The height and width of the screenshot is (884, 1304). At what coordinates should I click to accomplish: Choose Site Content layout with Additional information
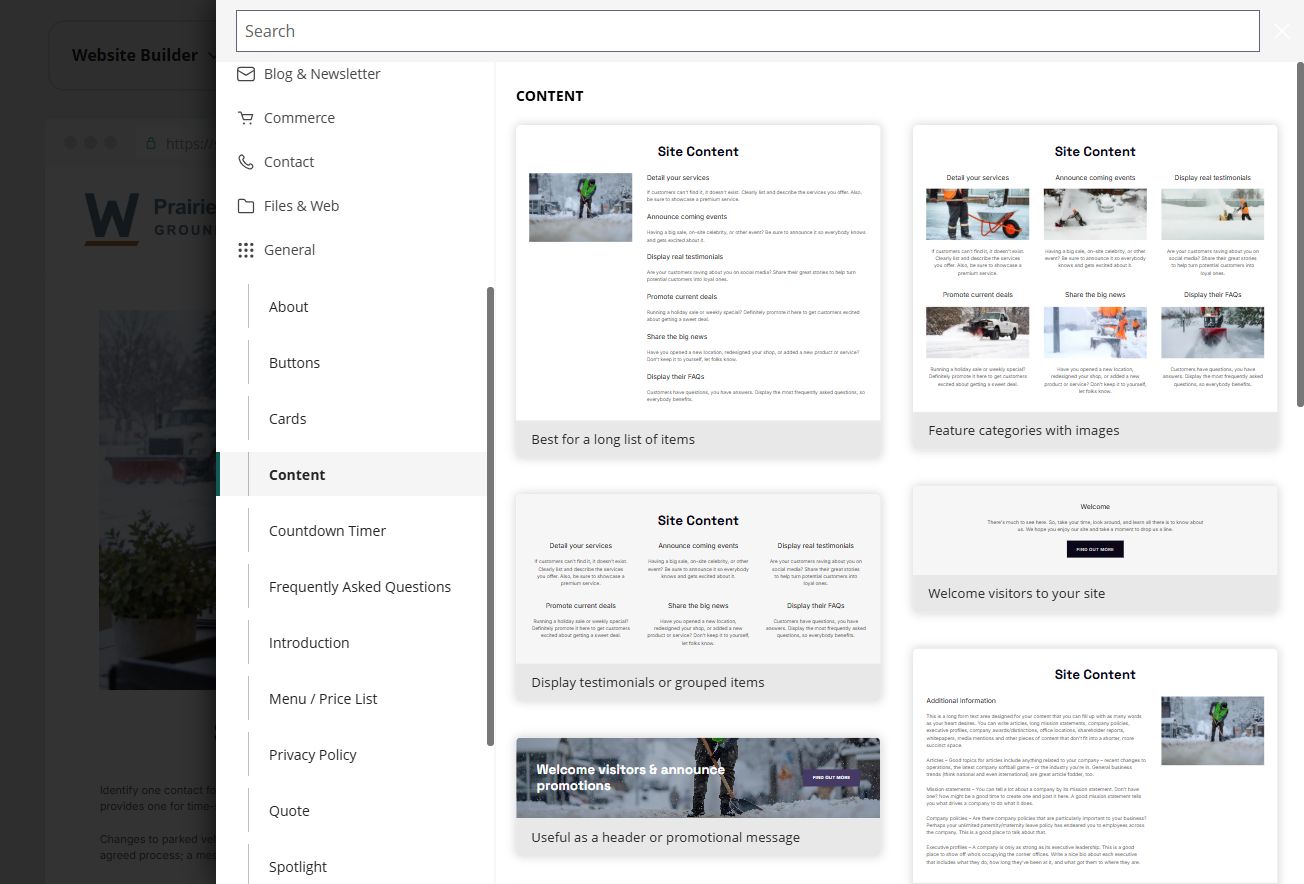(1095, 766)
